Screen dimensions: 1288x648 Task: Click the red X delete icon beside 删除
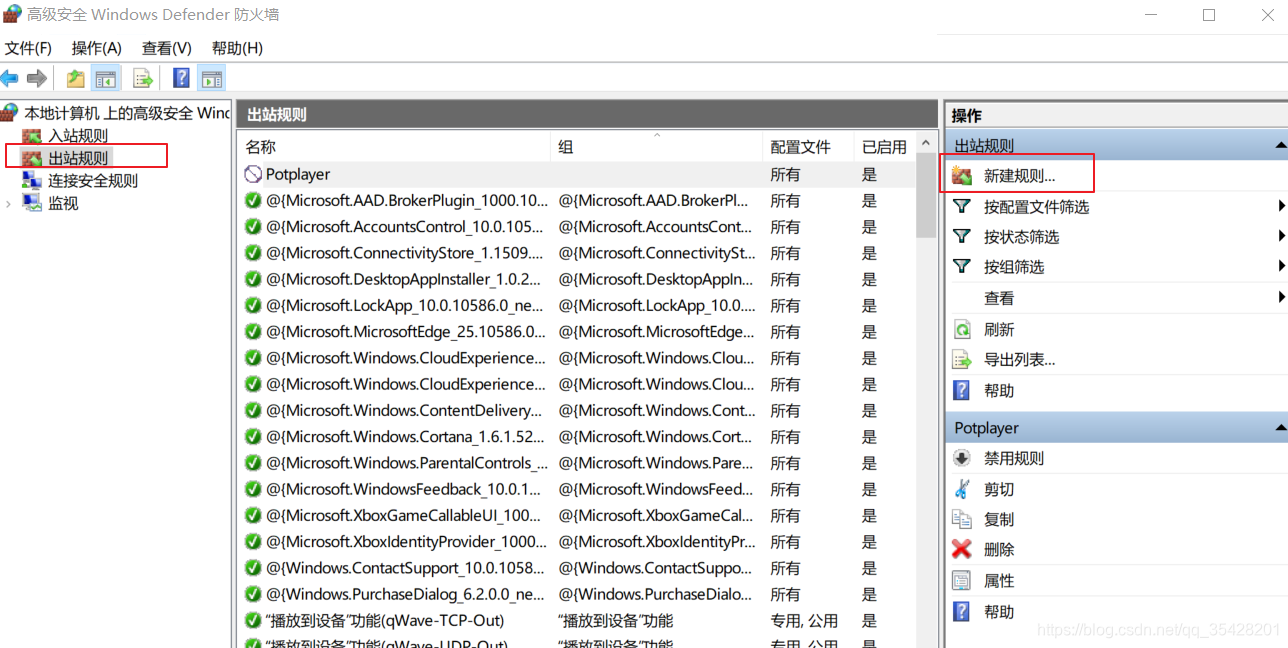[962, 549]
